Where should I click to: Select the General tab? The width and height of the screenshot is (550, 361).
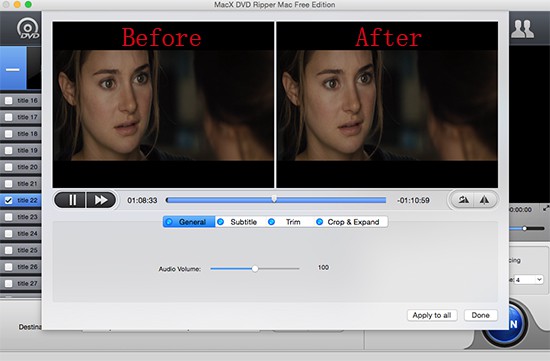tap(189, 222)
